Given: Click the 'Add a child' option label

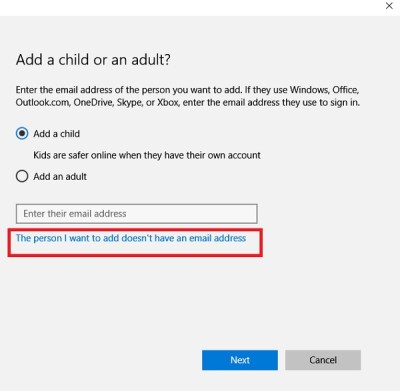Looking at the screenshot, I should point(57,134).
